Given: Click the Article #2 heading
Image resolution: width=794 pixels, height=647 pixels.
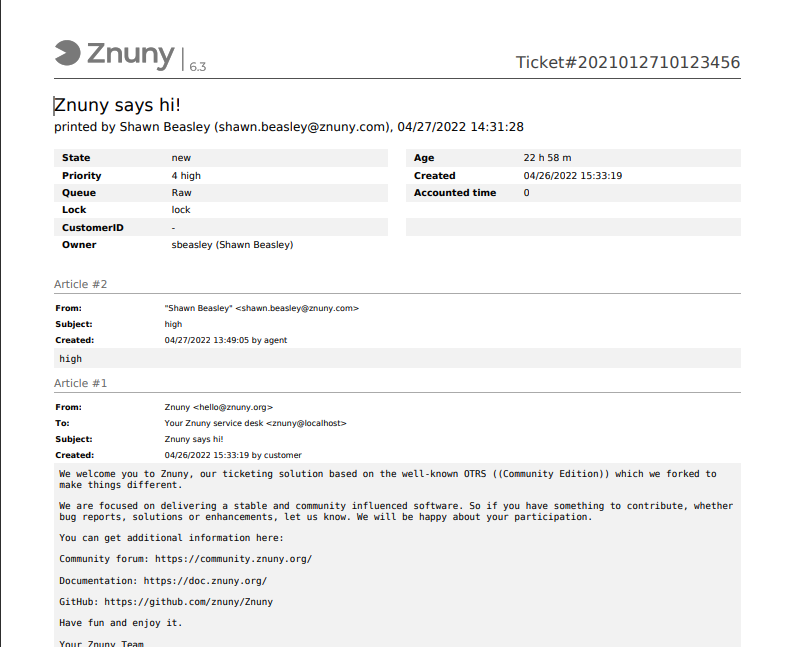Looking at the screenshot, I should (80, 284).
